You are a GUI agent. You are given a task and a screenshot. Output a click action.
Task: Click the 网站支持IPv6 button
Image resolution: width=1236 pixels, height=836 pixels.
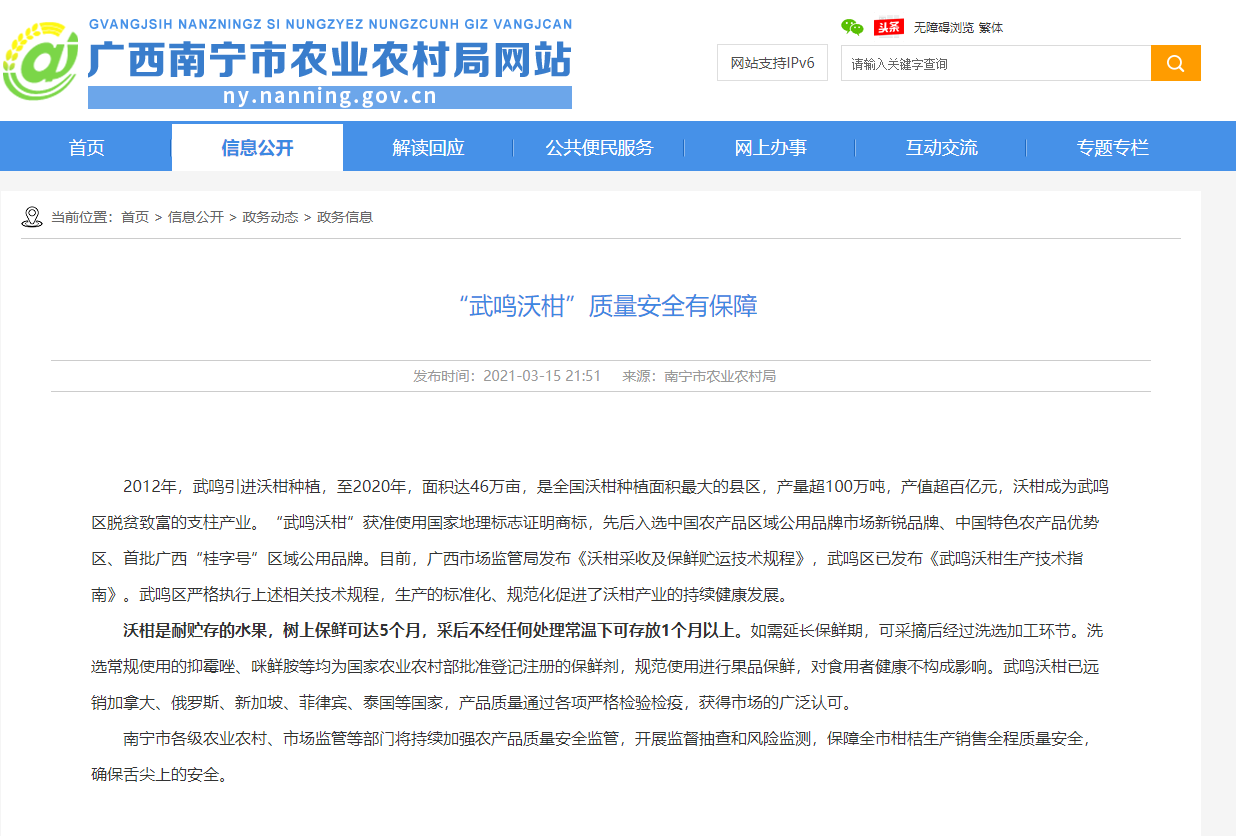pos(772,63)
